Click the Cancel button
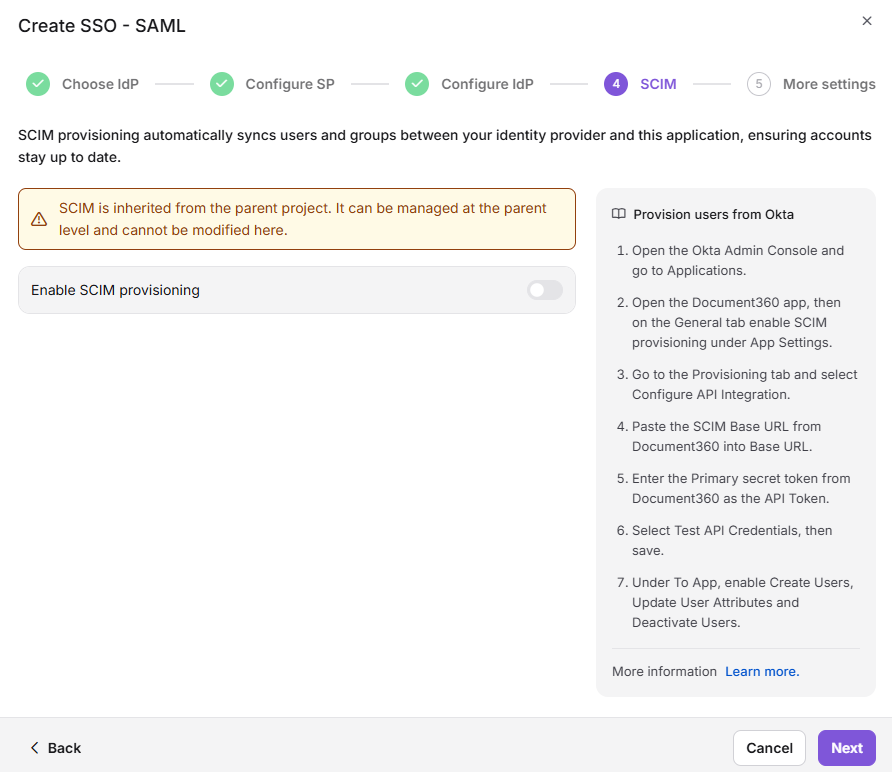The image size is (892, 772). click(769, 748)
